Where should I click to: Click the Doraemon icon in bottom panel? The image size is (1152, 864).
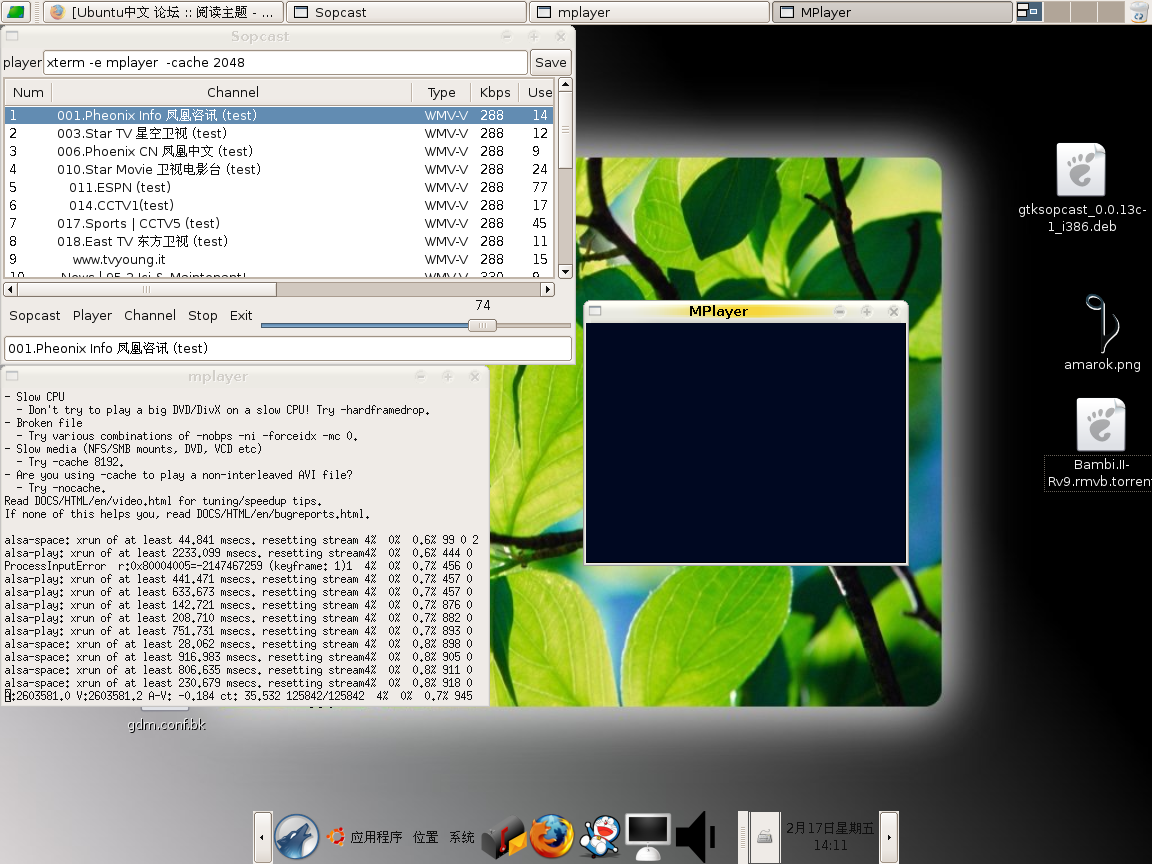600,837
